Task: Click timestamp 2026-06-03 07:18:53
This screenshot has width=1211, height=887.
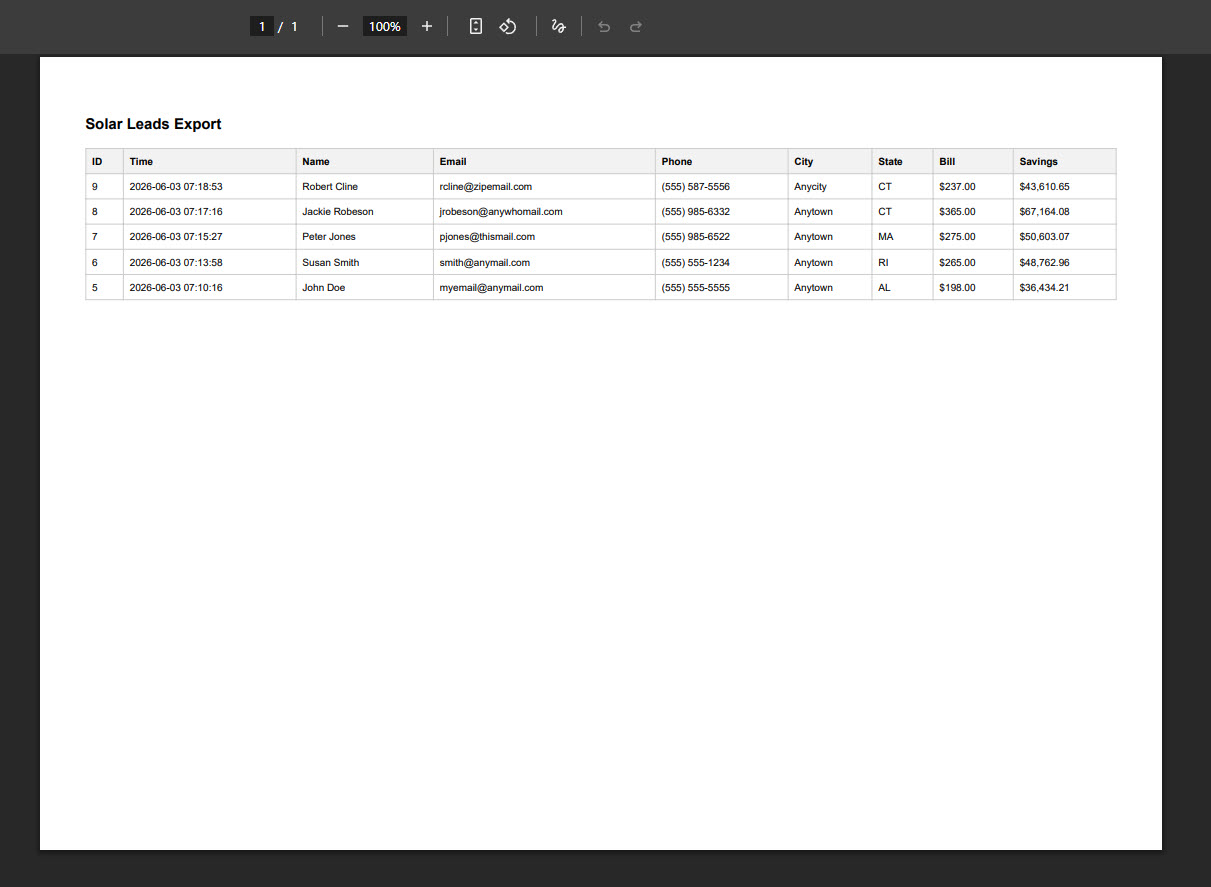Action: tap(176, 186)
